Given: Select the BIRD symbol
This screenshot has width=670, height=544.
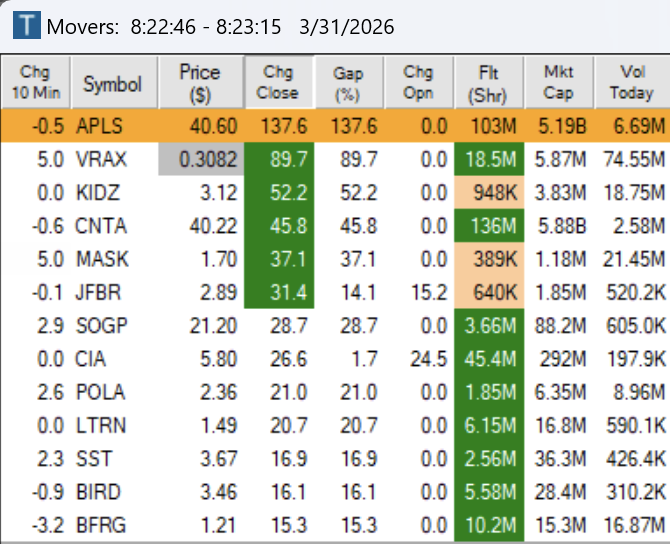Looking at the screenshot, I should (x=98, y=492).
